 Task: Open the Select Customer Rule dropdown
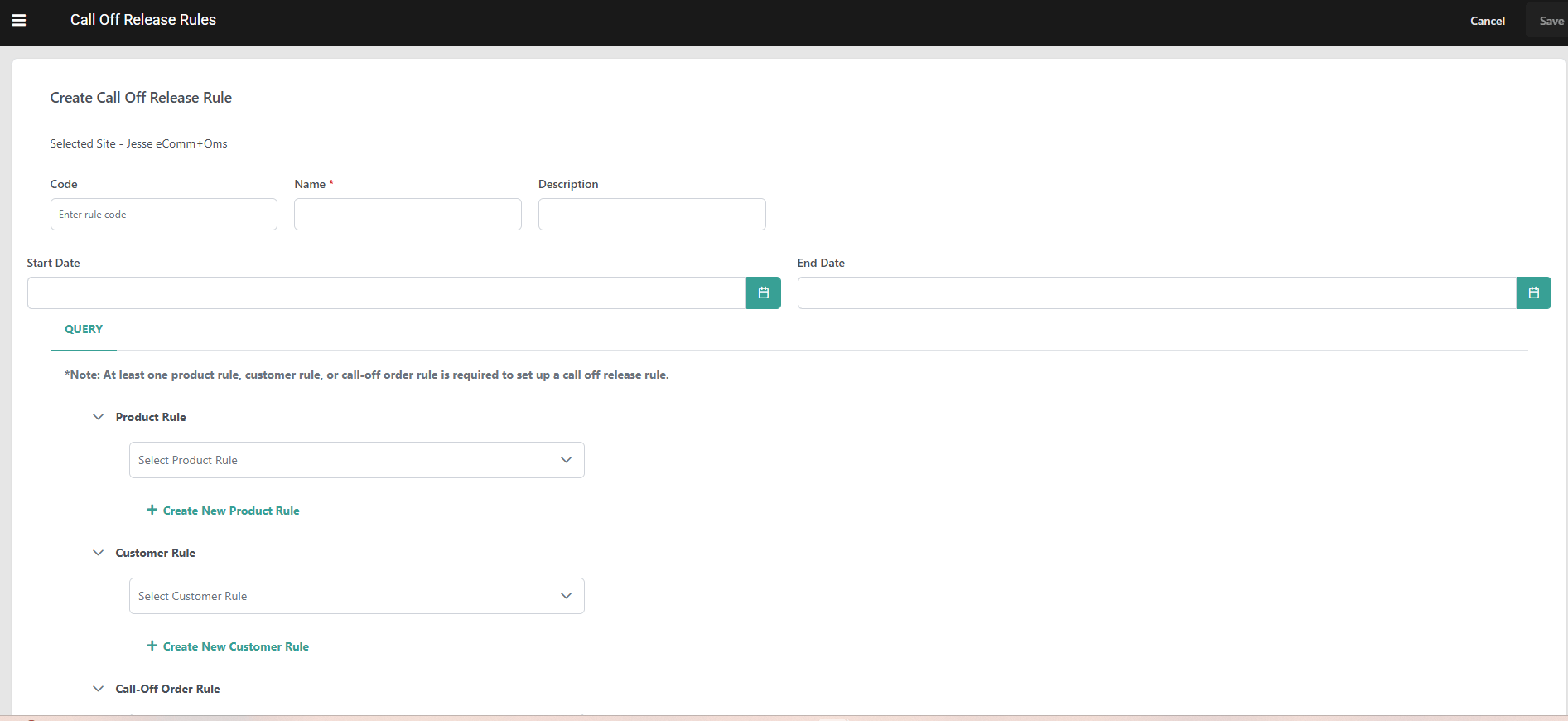pyautogui.click(x=357, y=596)
